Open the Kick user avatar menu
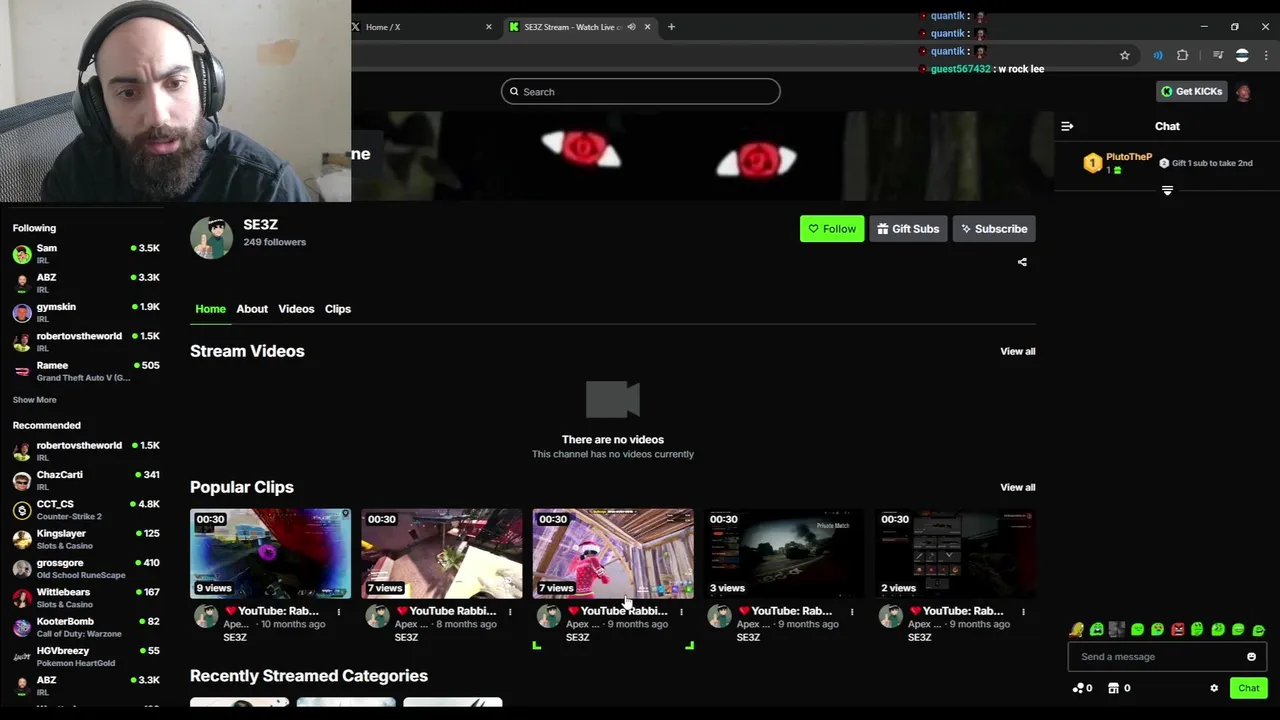 (1243, 92)
